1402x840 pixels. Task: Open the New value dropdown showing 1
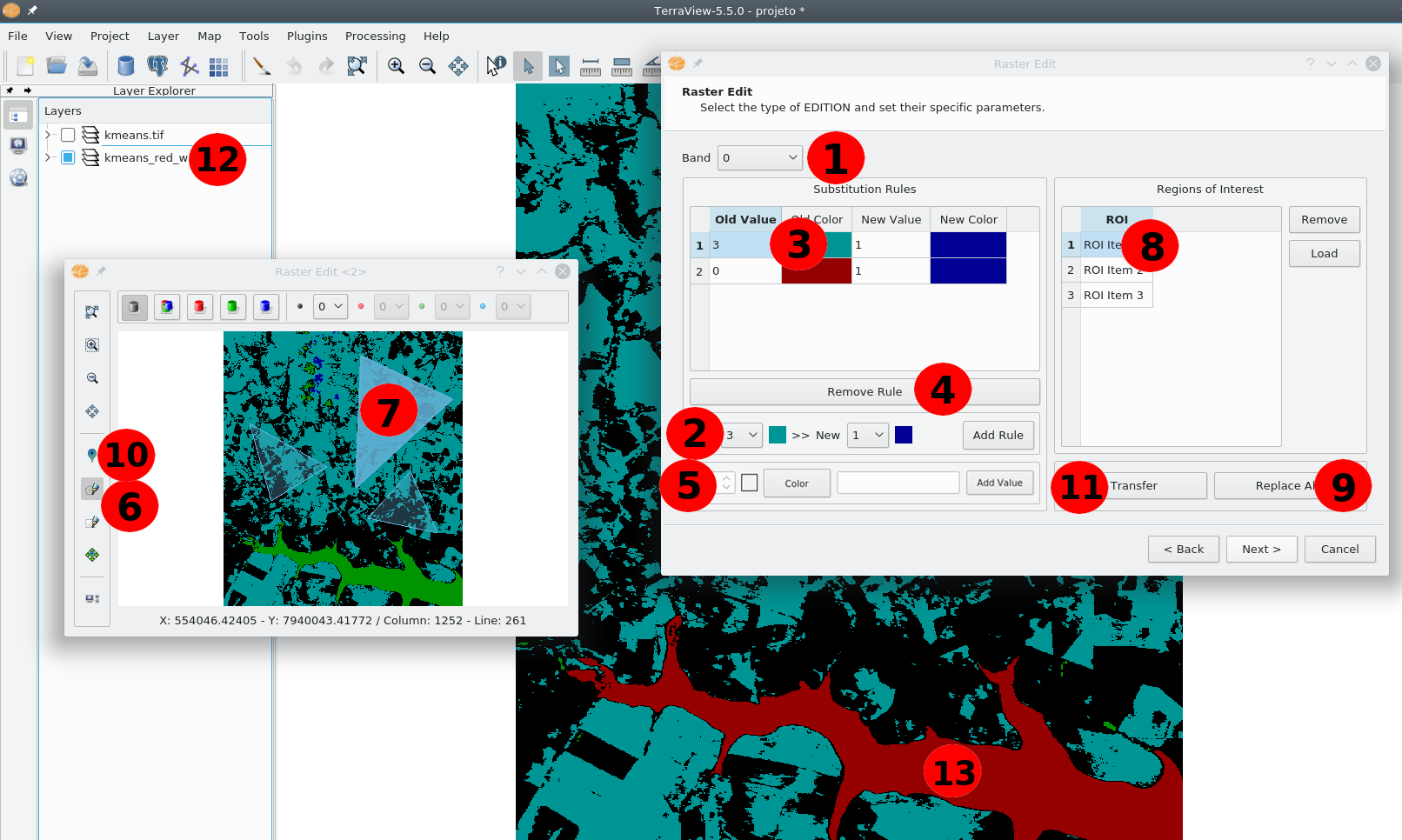coord(868,435)
